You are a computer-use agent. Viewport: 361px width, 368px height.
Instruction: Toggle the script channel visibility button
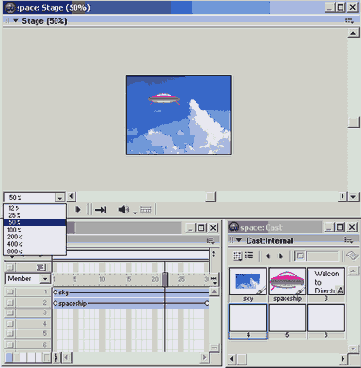coord(10,267)
